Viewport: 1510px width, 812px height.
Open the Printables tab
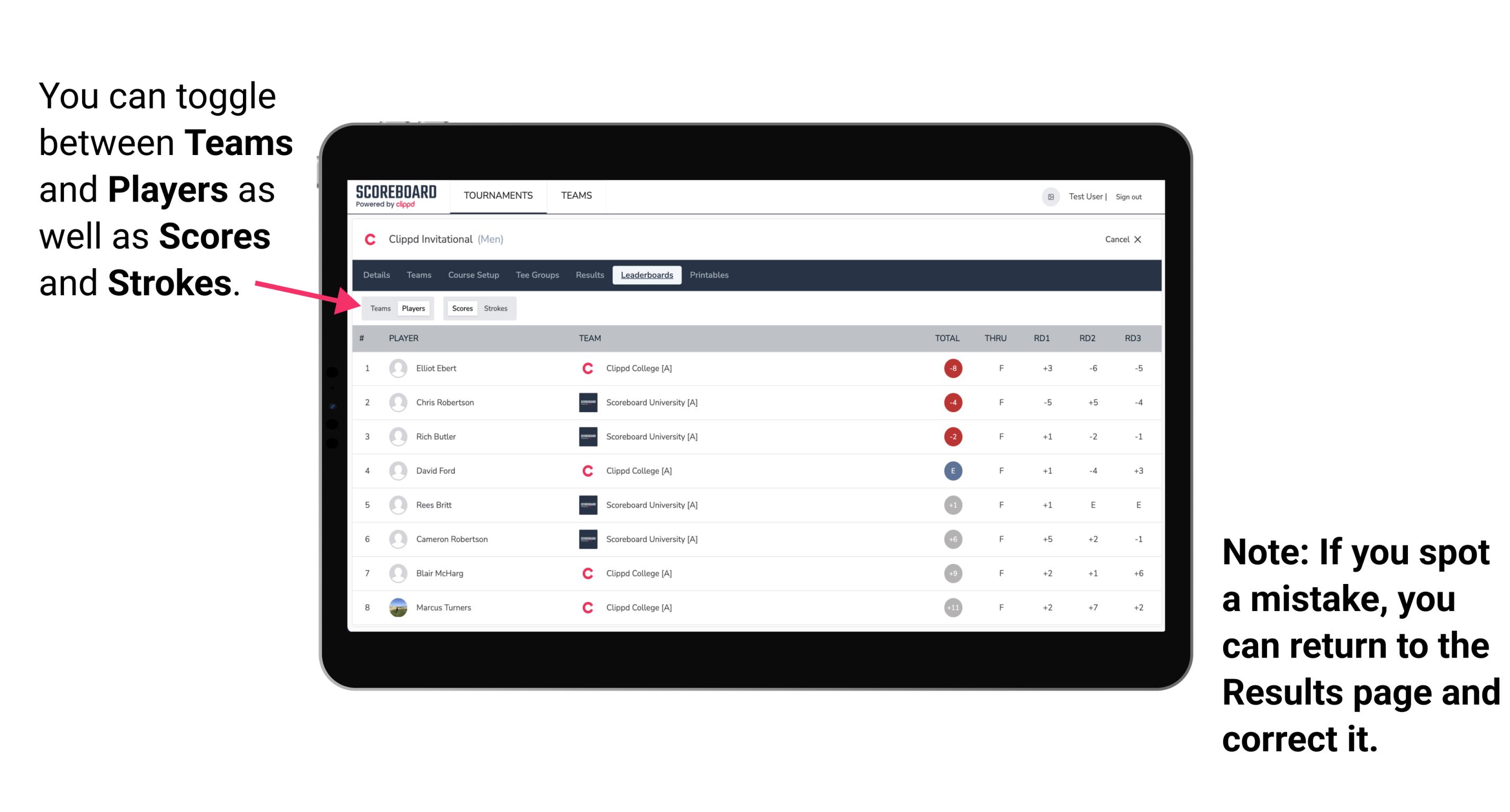click(x=710, y=275)
